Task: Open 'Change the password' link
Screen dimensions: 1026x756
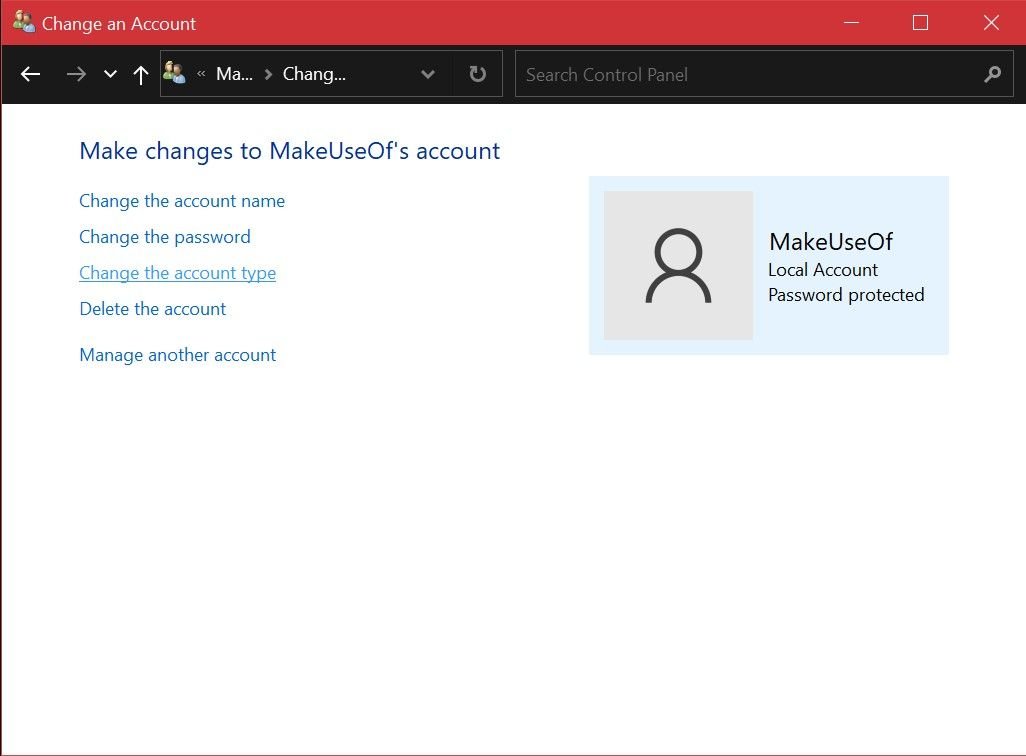Action: (x=165, y=237)
